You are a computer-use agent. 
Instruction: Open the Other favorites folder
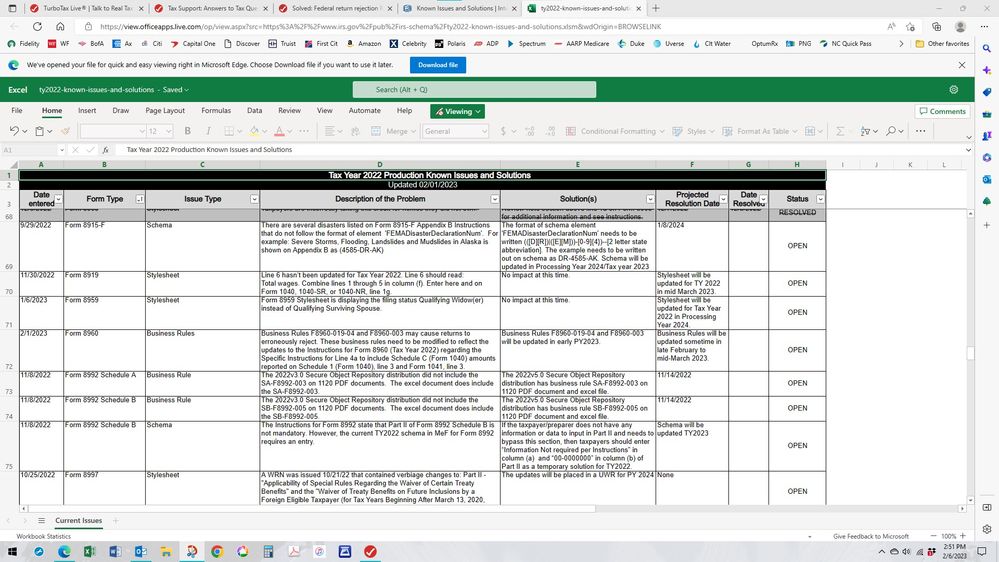tap(942, 44)
